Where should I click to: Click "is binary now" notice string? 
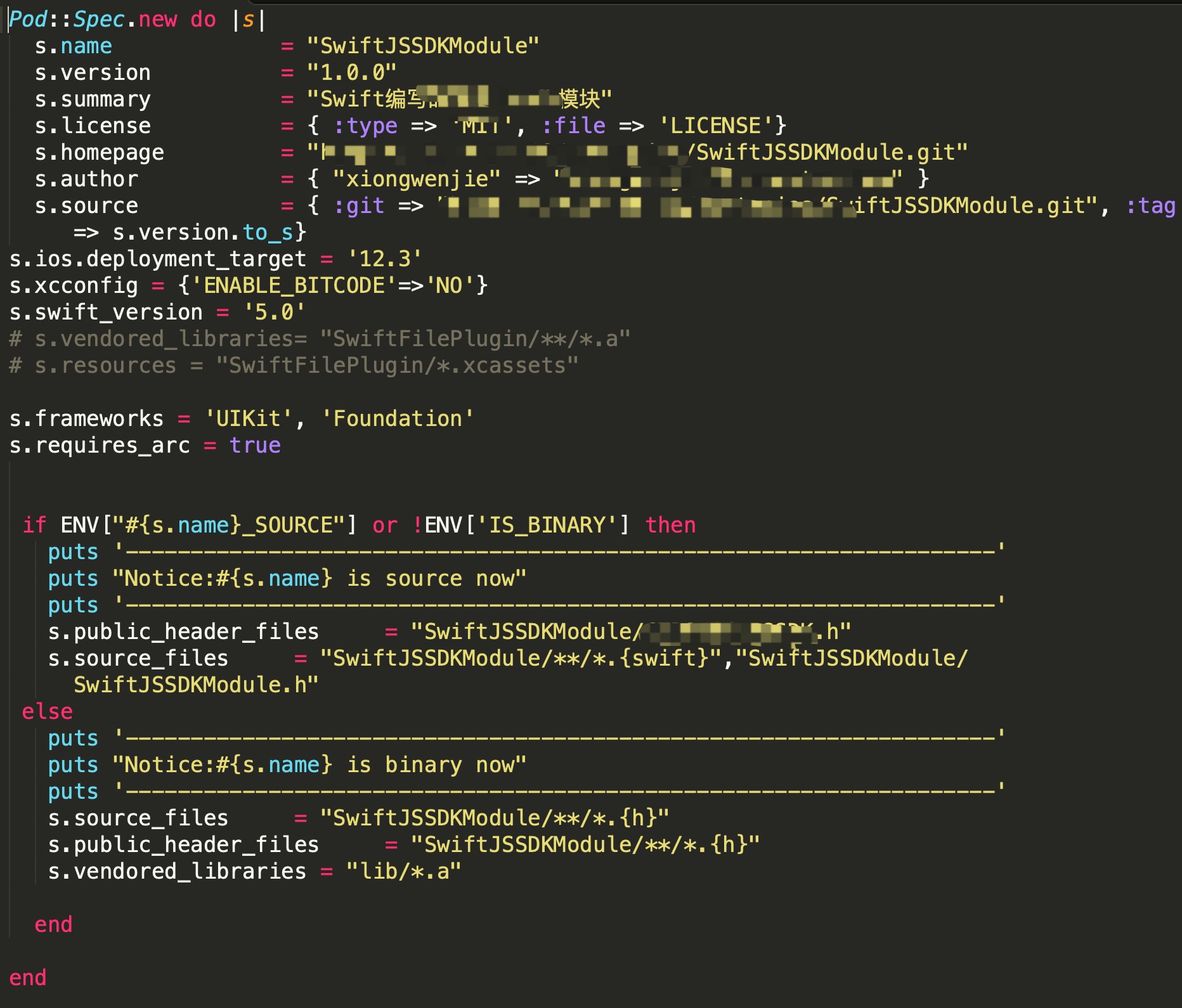pyautogui.click(x=320, y=765)
